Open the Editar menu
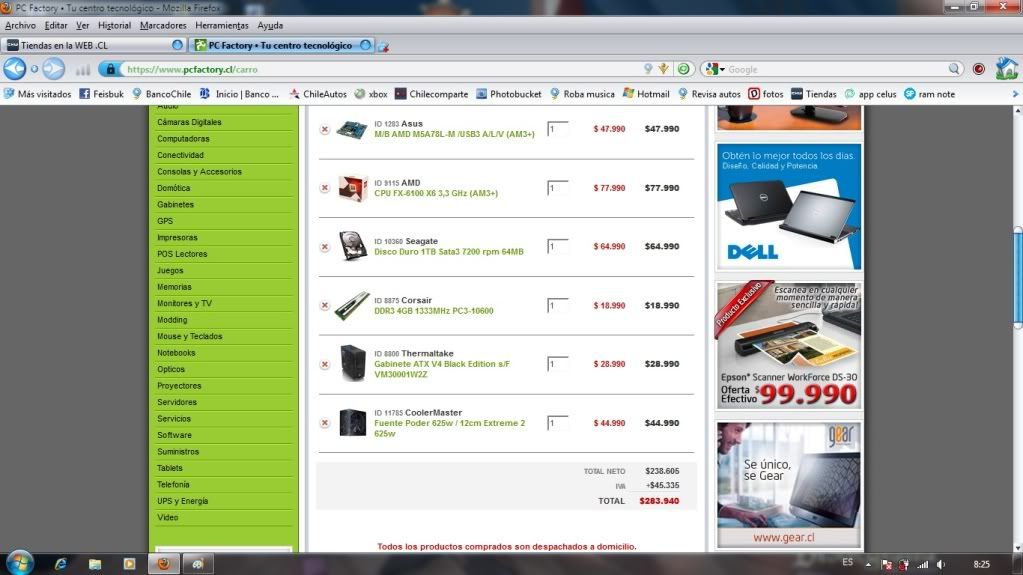Viewport: 1023px width, 575px height. (x=55, y=25)
